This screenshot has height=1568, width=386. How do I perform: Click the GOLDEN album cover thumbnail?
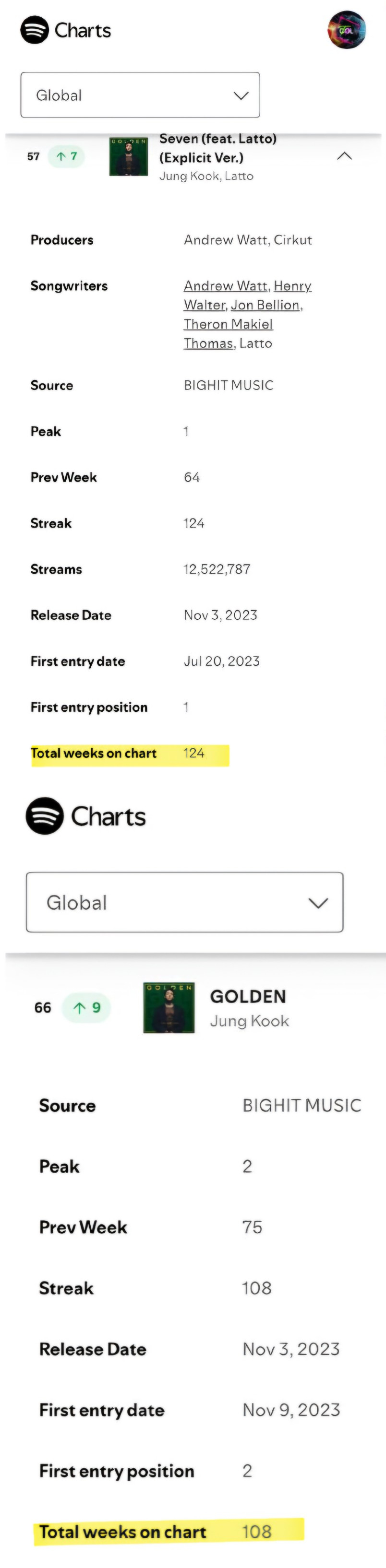[x=169, y=1007]
